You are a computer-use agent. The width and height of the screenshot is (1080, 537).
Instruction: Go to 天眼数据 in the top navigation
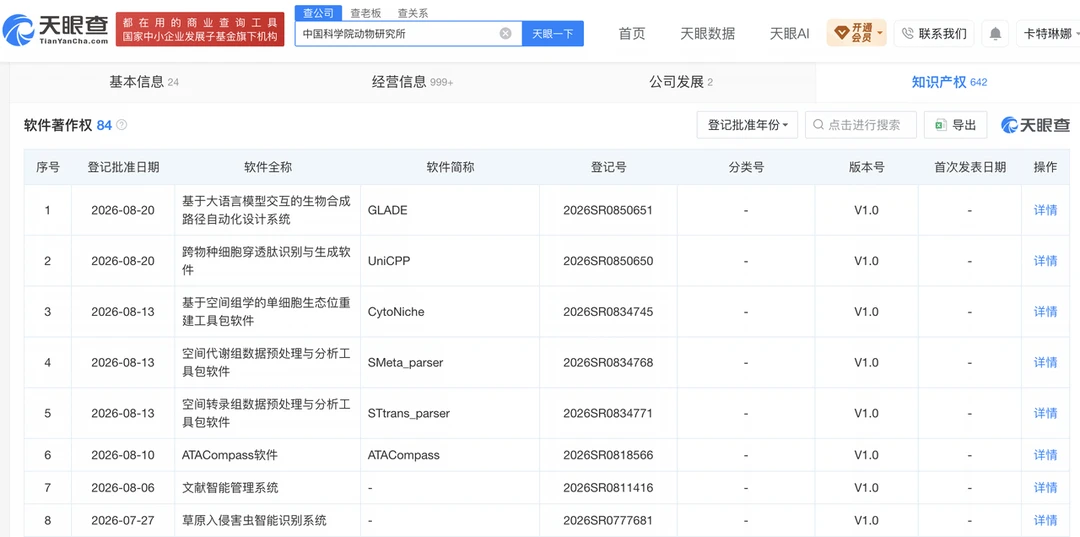[707, 33]
